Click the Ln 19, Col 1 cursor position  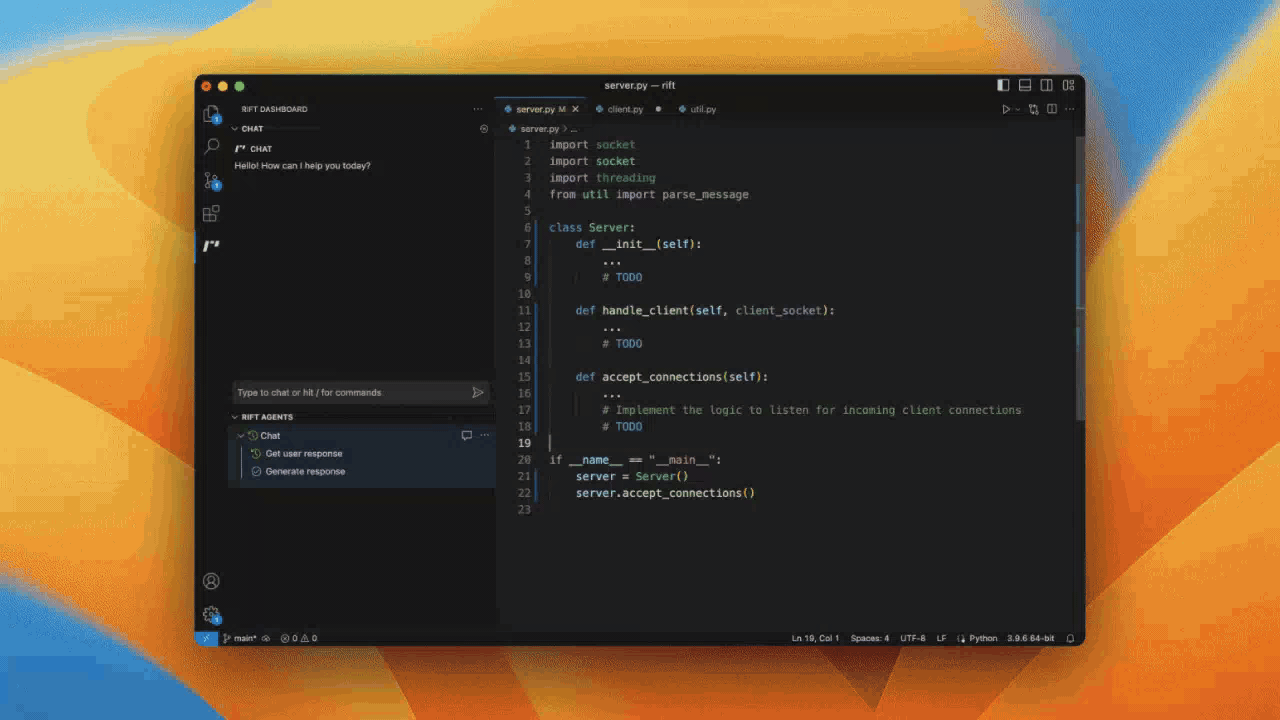[x=815, y=638]
